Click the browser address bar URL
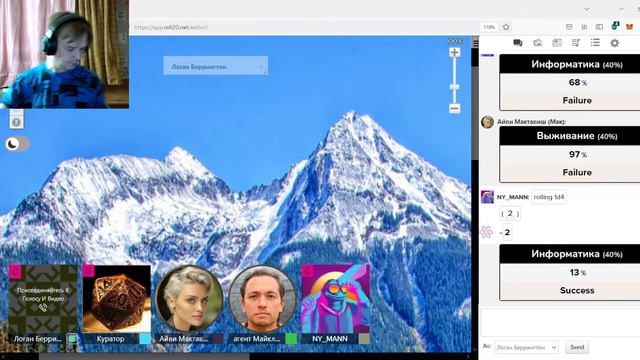The height and width of the screenshot is (360, 640). click(171, 27)
